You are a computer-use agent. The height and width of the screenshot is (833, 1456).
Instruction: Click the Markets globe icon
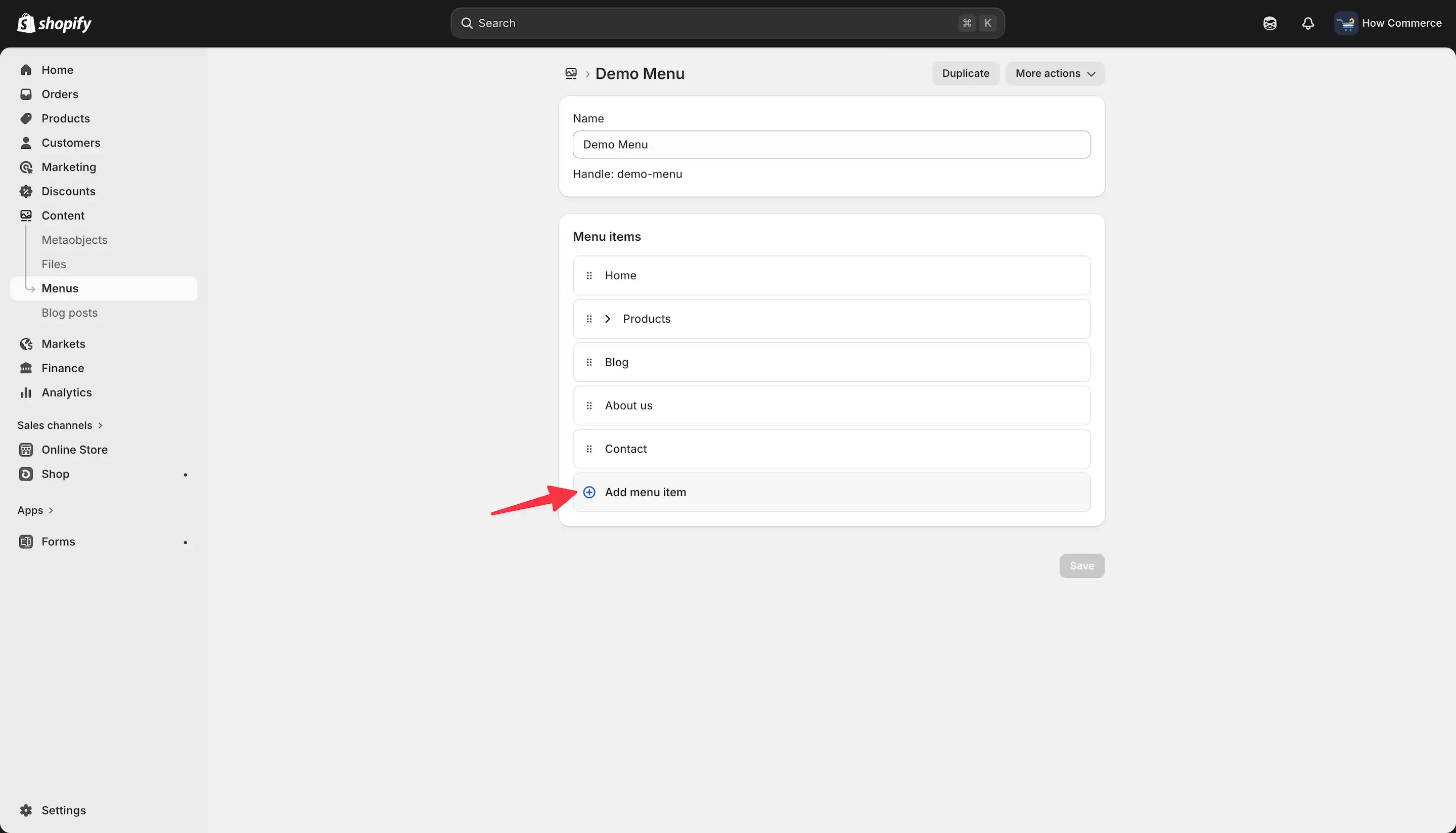(26, 344)
